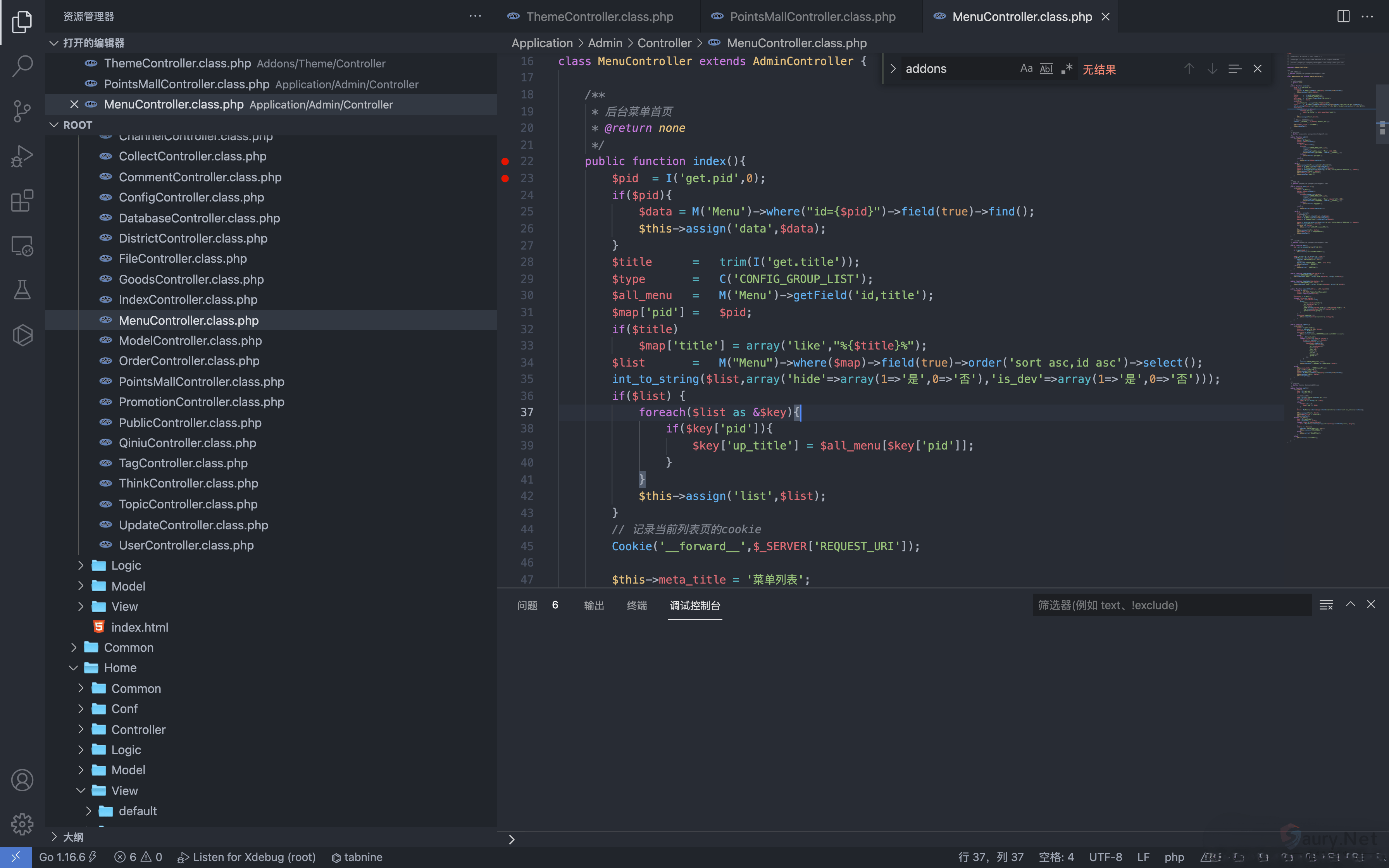Click Controller in the breadcrumb path
Viewport: 1389px width, 868px height.
[x=664, y=43]
